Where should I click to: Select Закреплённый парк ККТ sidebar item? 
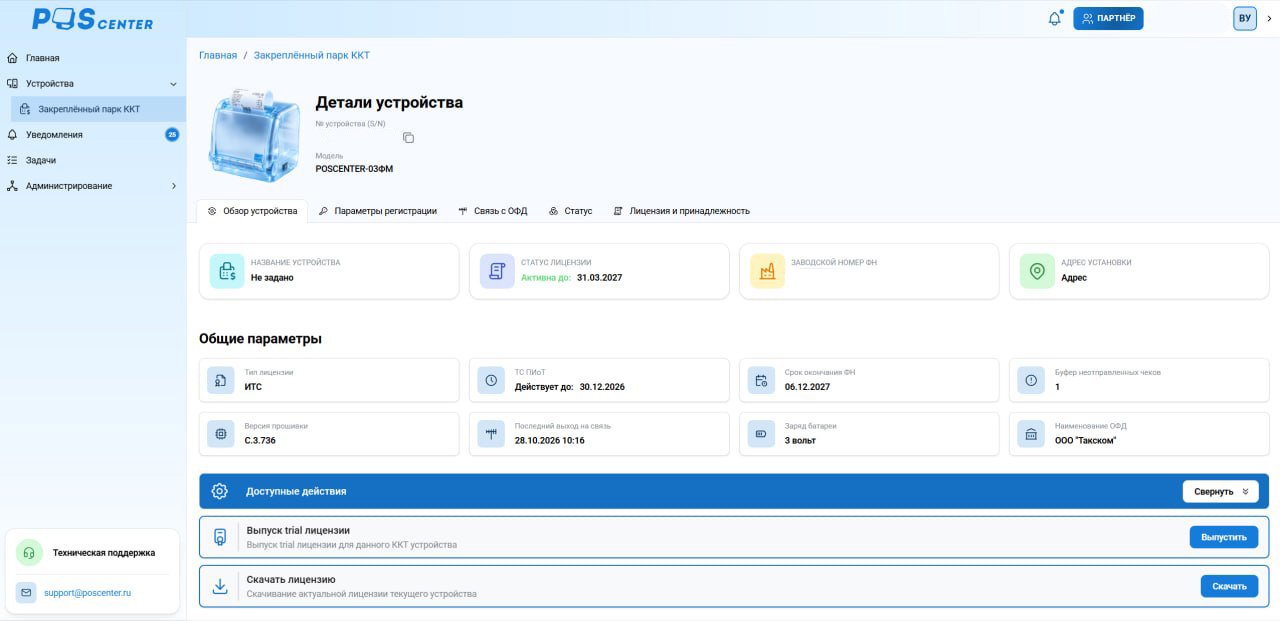click(x=98, y=109)
